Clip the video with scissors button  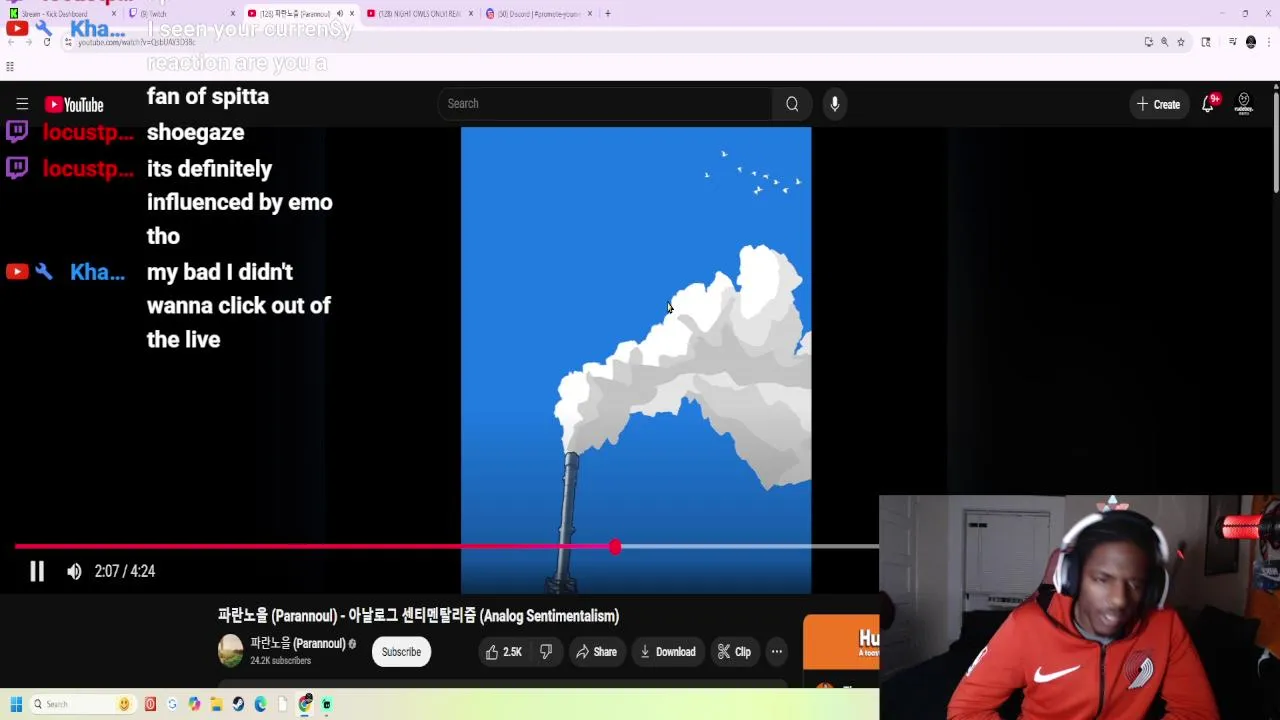pos(734,652)
